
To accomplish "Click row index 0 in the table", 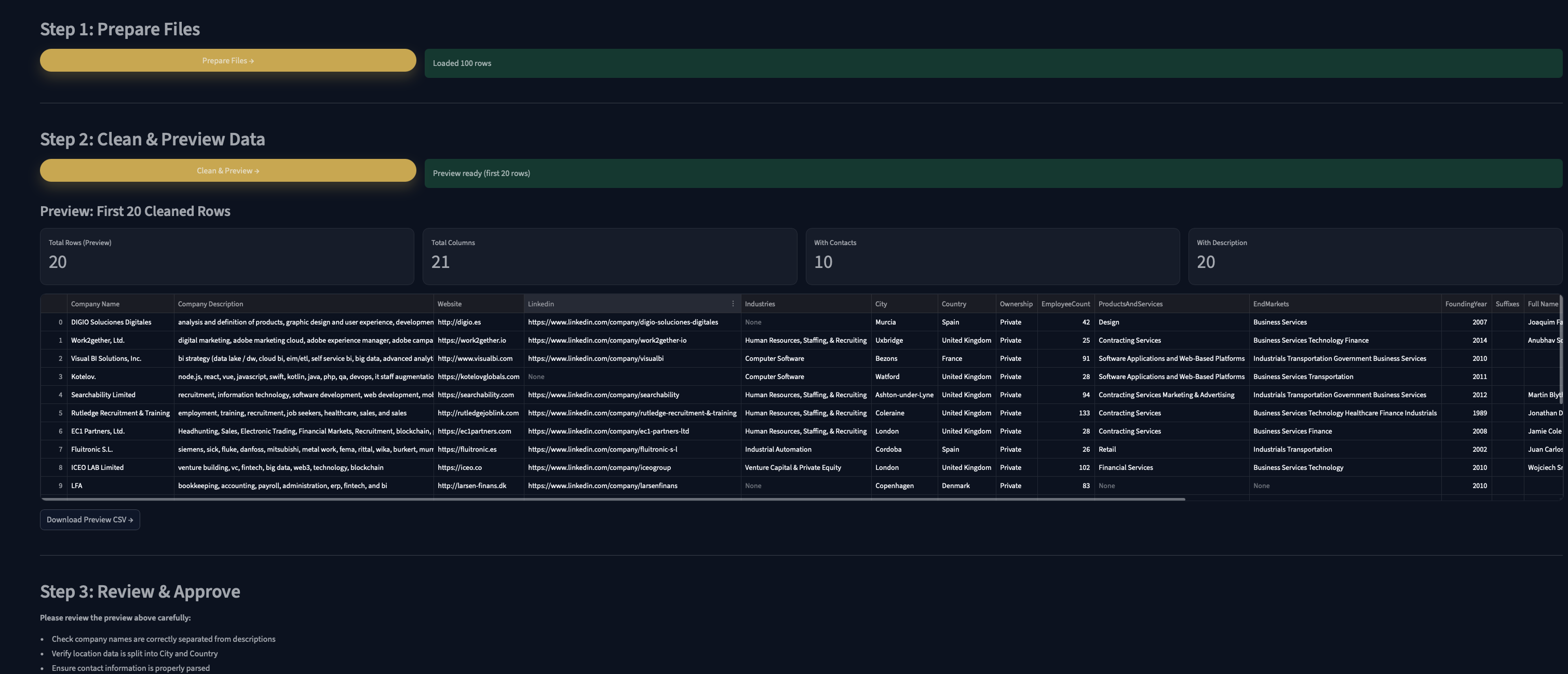I will tap(60, 322).
